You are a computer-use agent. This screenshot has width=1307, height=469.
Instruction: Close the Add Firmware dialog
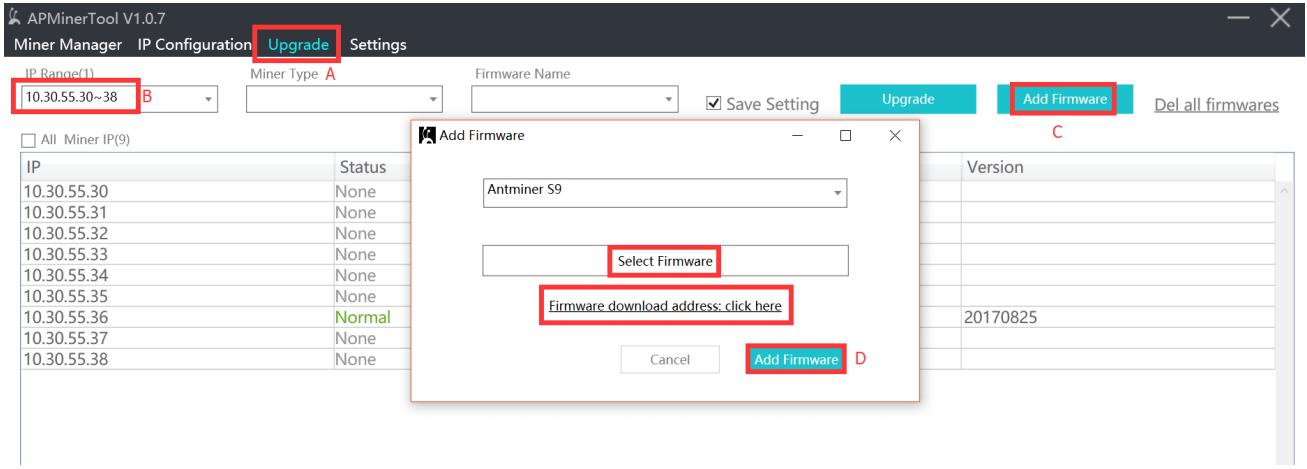click(895, 134)
